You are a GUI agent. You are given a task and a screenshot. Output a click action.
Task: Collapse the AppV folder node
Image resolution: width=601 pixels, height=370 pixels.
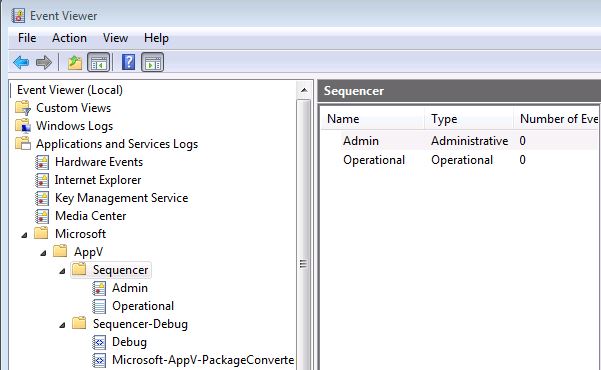point(43,253)
